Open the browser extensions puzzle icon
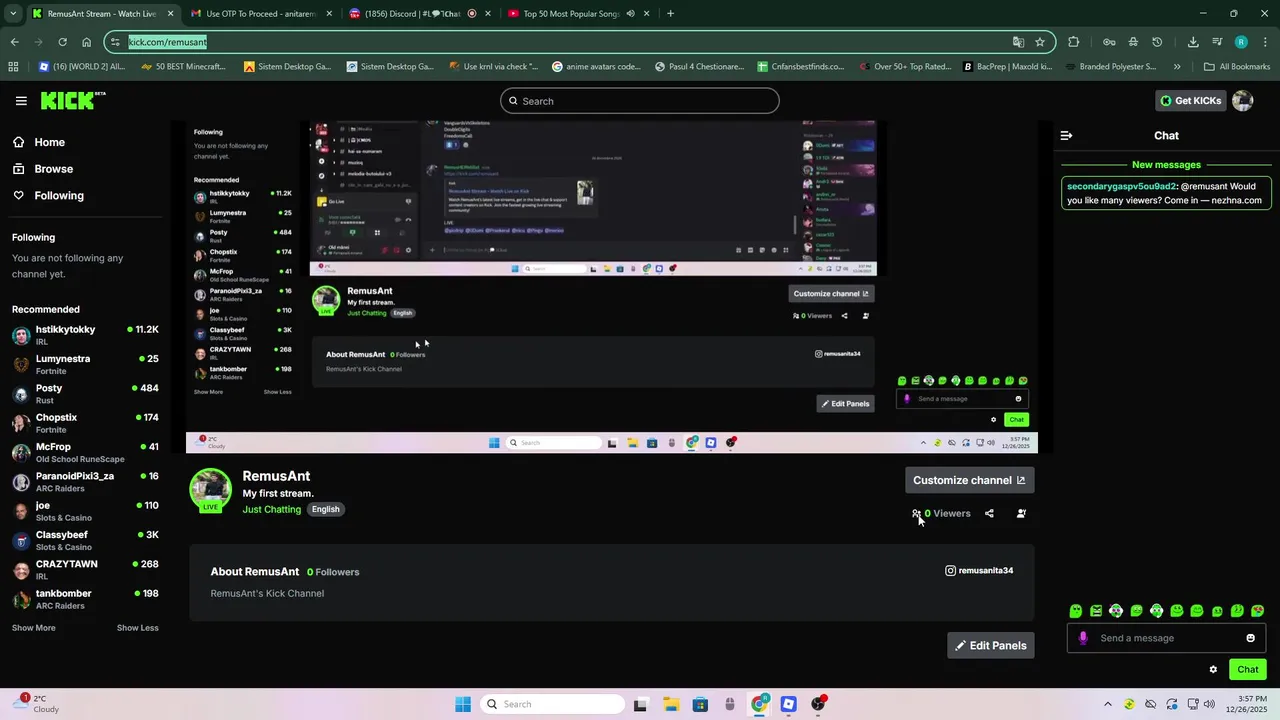 [x=1074, y=42]
